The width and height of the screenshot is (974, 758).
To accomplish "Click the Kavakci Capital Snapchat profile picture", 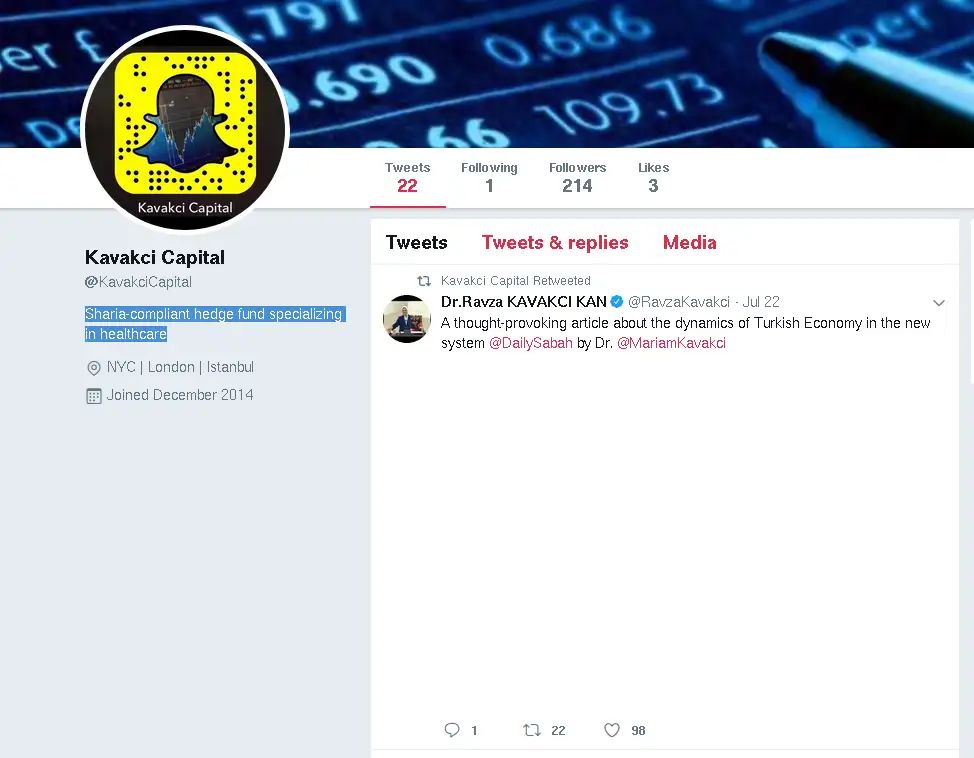I will coord(185,129).
